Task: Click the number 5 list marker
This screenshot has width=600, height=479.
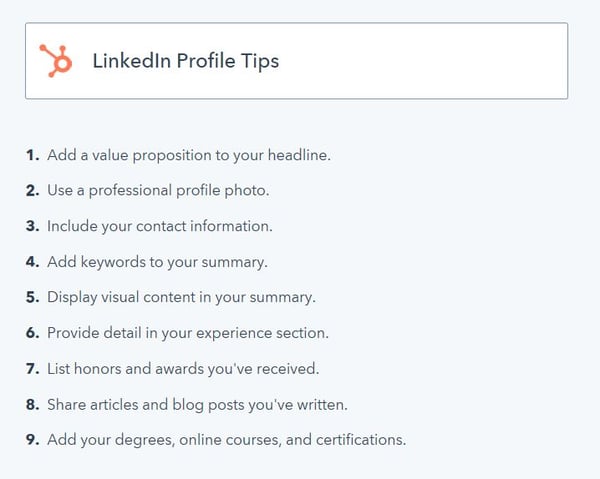Action: click(x=33, y=297)
